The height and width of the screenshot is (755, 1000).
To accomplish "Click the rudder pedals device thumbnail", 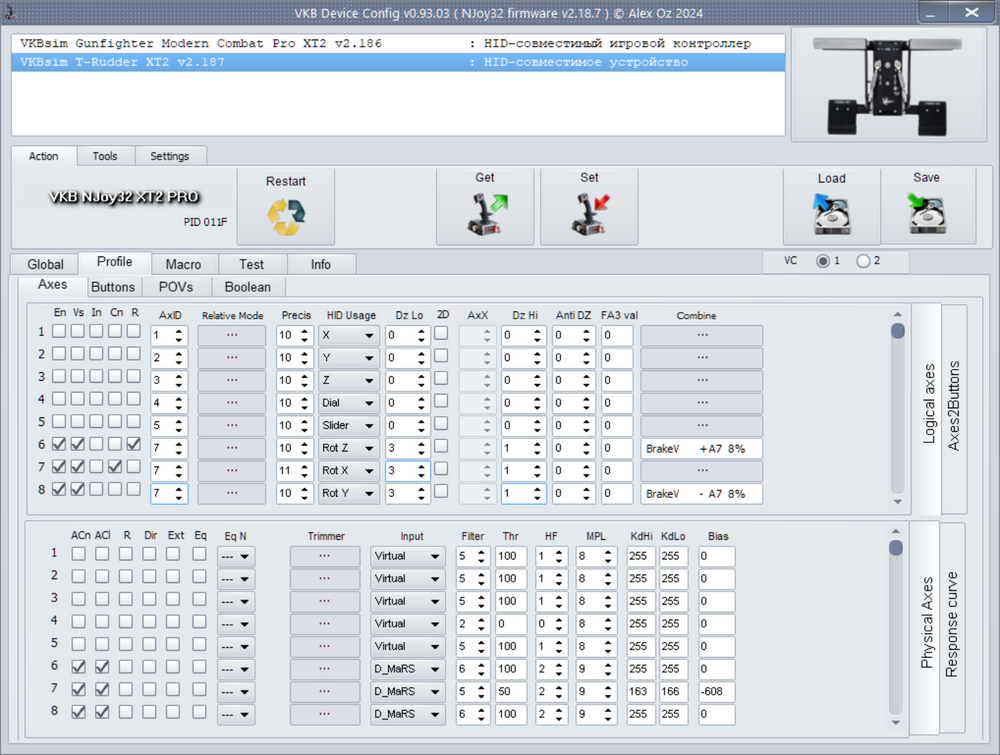I will (x=888, y=85).
